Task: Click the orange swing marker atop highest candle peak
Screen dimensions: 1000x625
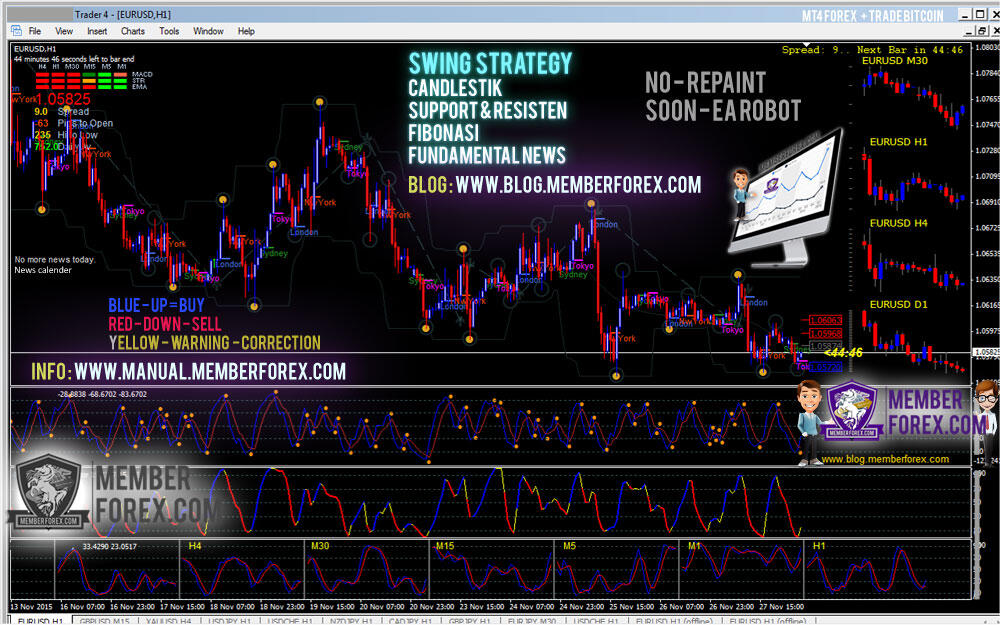Action: coord(320,102)
